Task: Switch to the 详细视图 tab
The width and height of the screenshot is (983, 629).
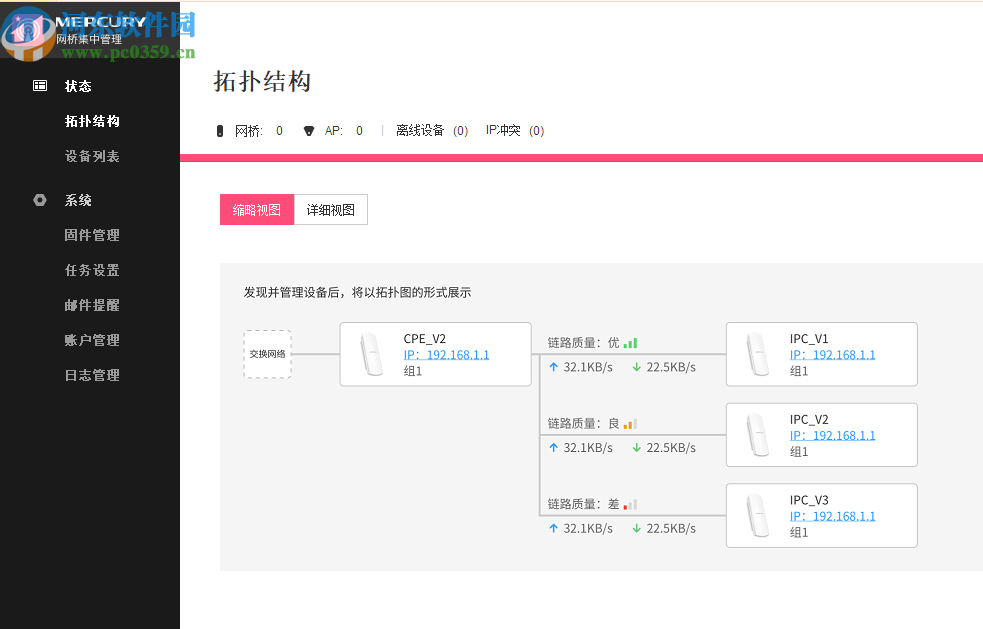Action: 331,209
